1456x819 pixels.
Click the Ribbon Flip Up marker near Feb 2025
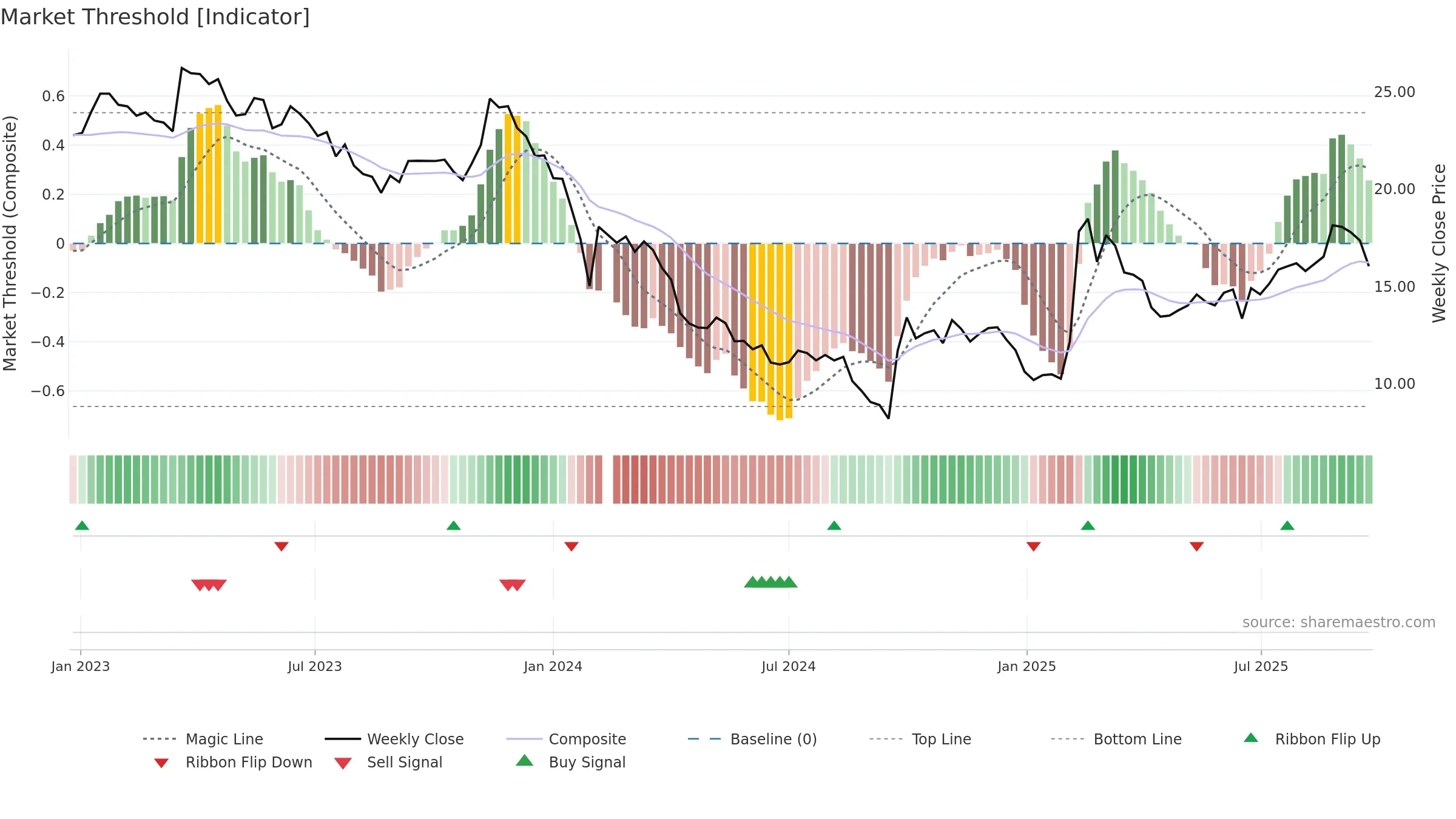[x=1088, y=525]
